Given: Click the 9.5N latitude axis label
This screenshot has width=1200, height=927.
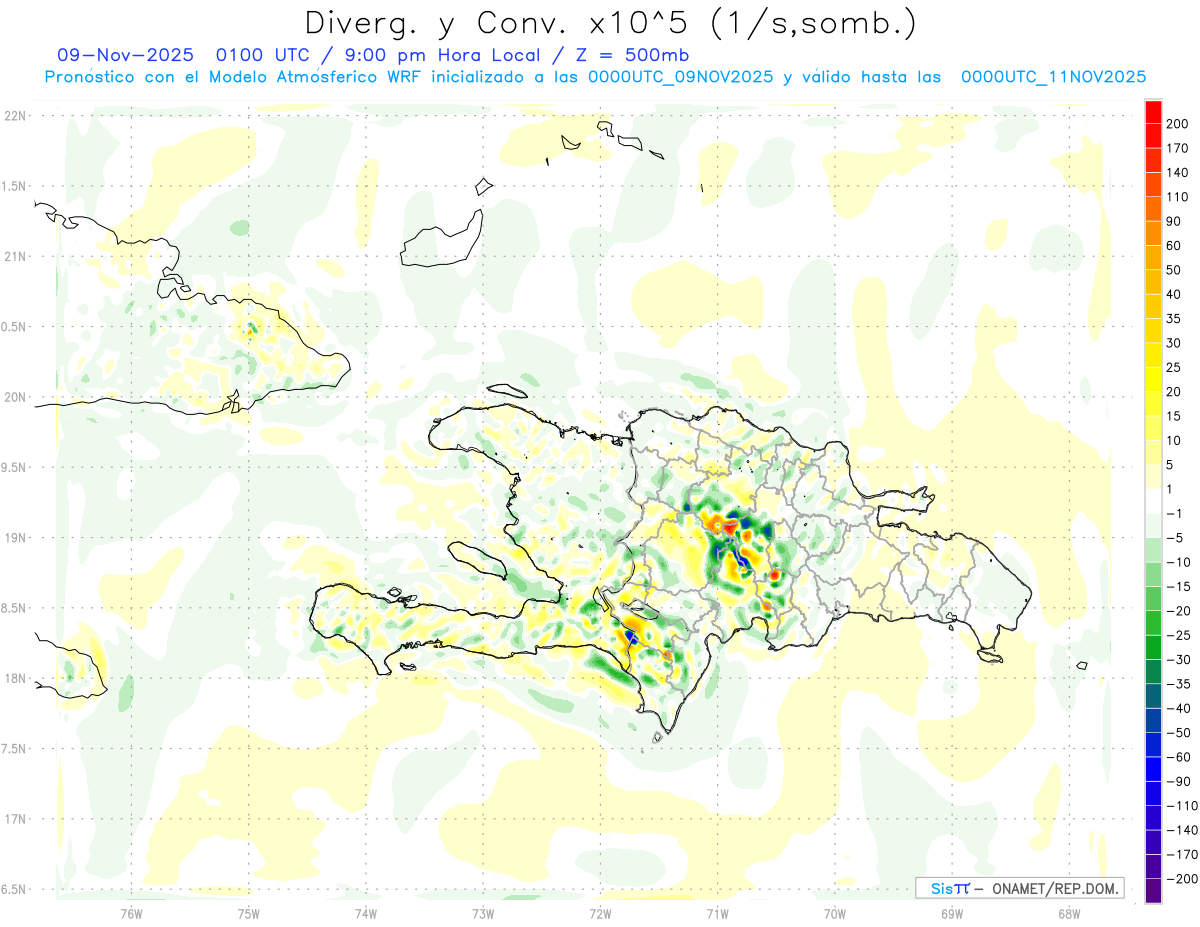Looking at the screenshot, I should [14, 467].
